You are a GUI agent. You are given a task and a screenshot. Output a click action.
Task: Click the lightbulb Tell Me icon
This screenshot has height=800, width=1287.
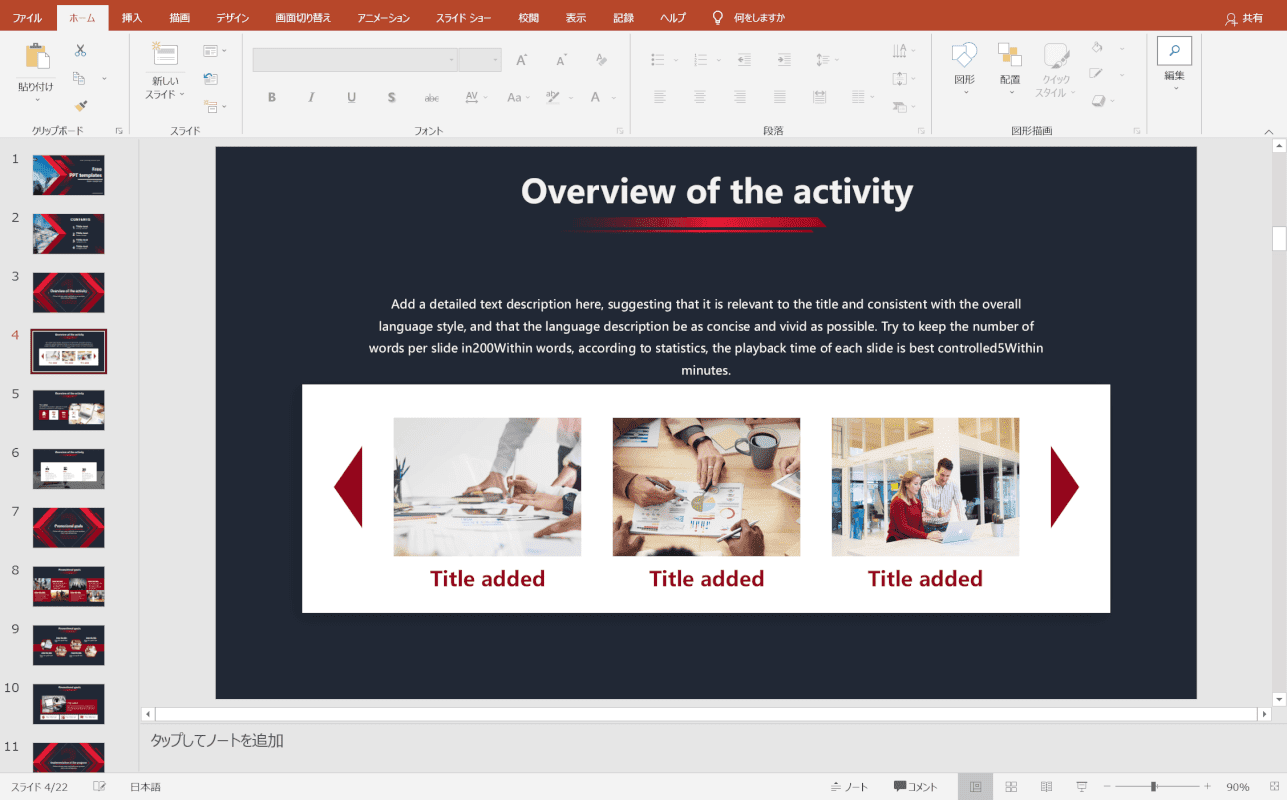[x=717, y=18]
